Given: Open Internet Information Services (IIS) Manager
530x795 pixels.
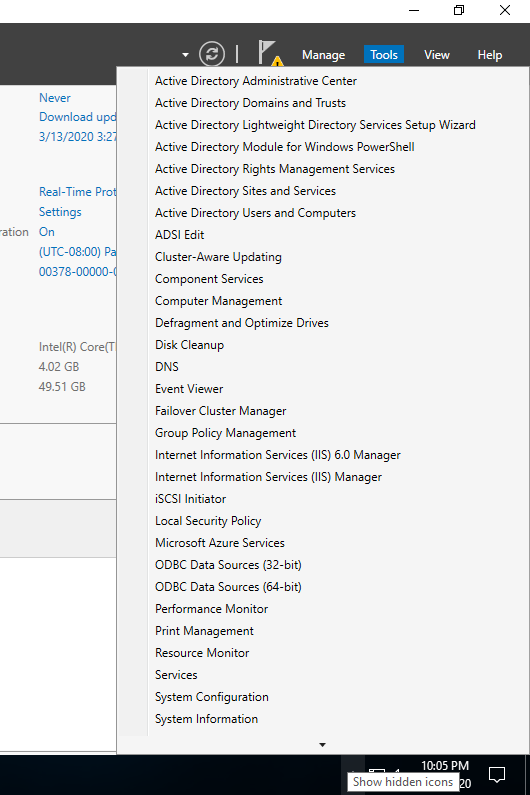Looking at the screenshot, I should coord(268,477).
